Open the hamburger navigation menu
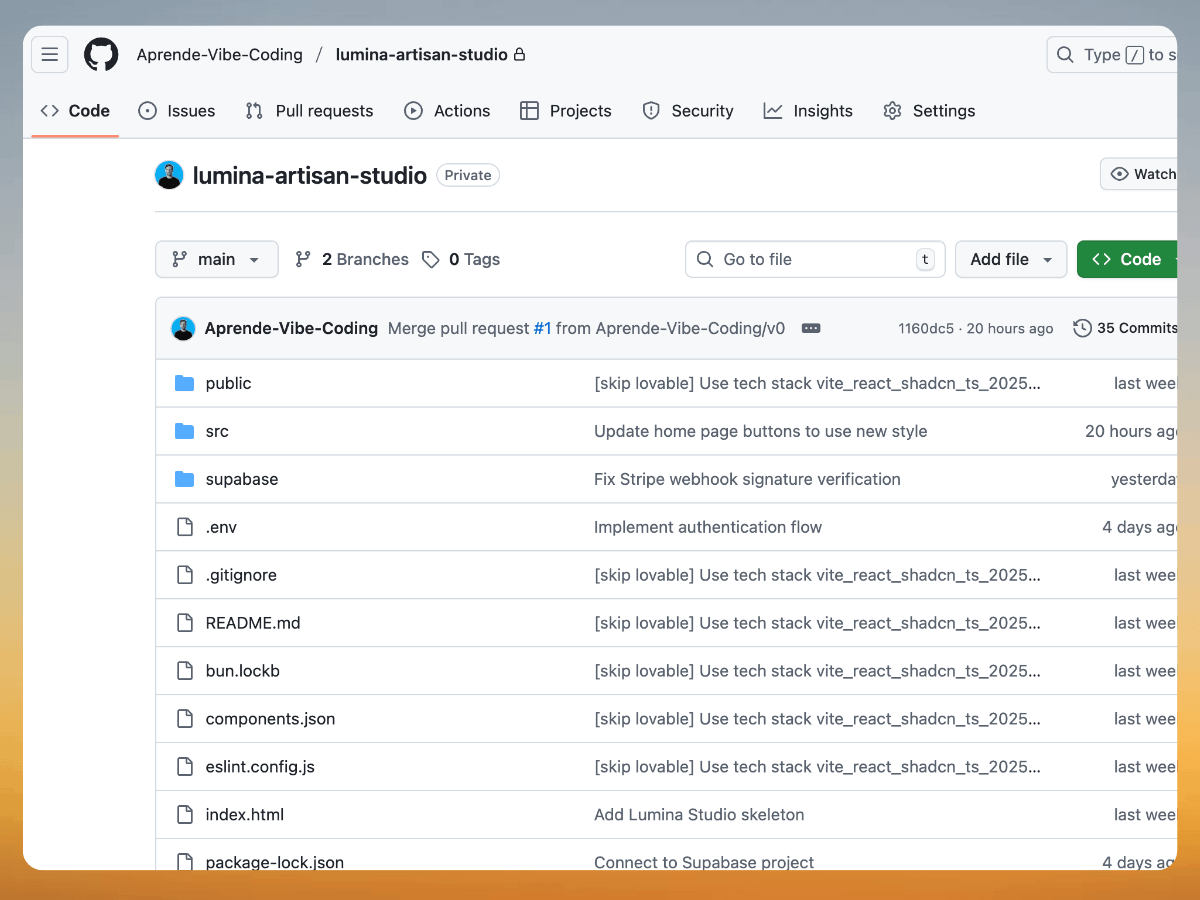 (50, 55)
